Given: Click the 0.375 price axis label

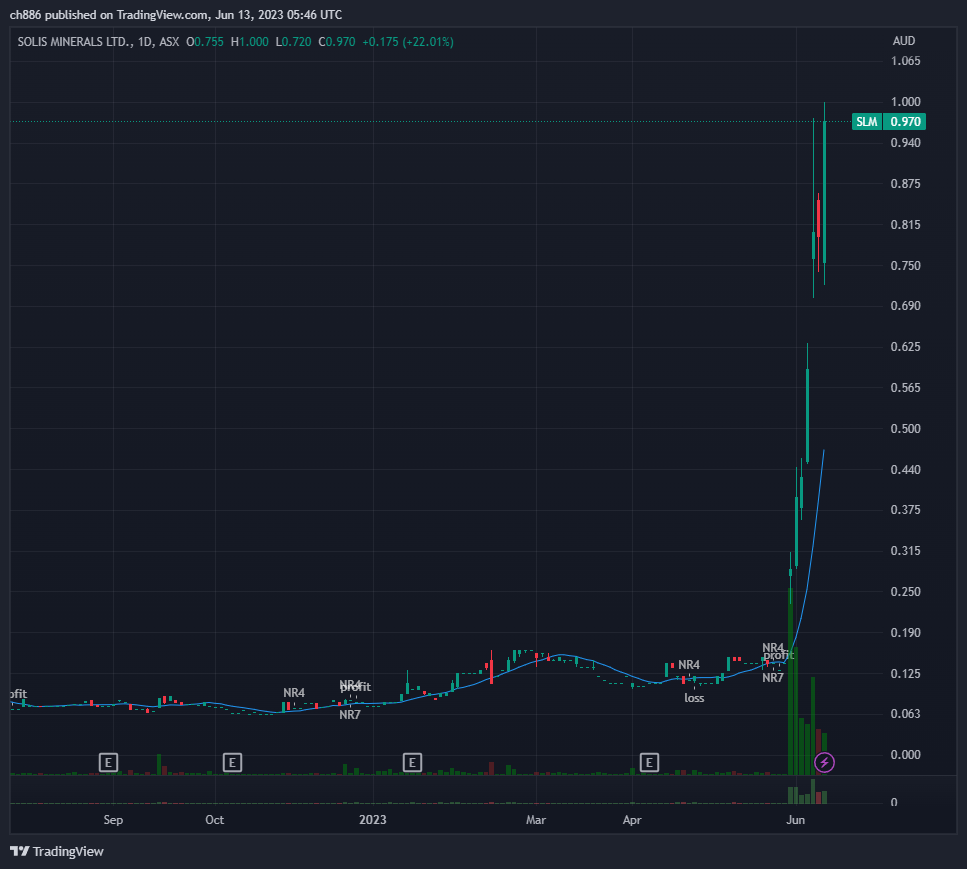Looking at the screenshot, I should [x=905, y=509].
